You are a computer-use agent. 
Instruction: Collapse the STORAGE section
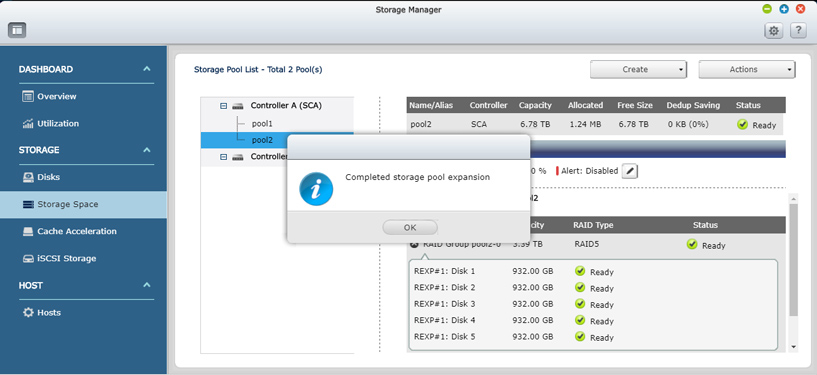click(x=147, y=150)
